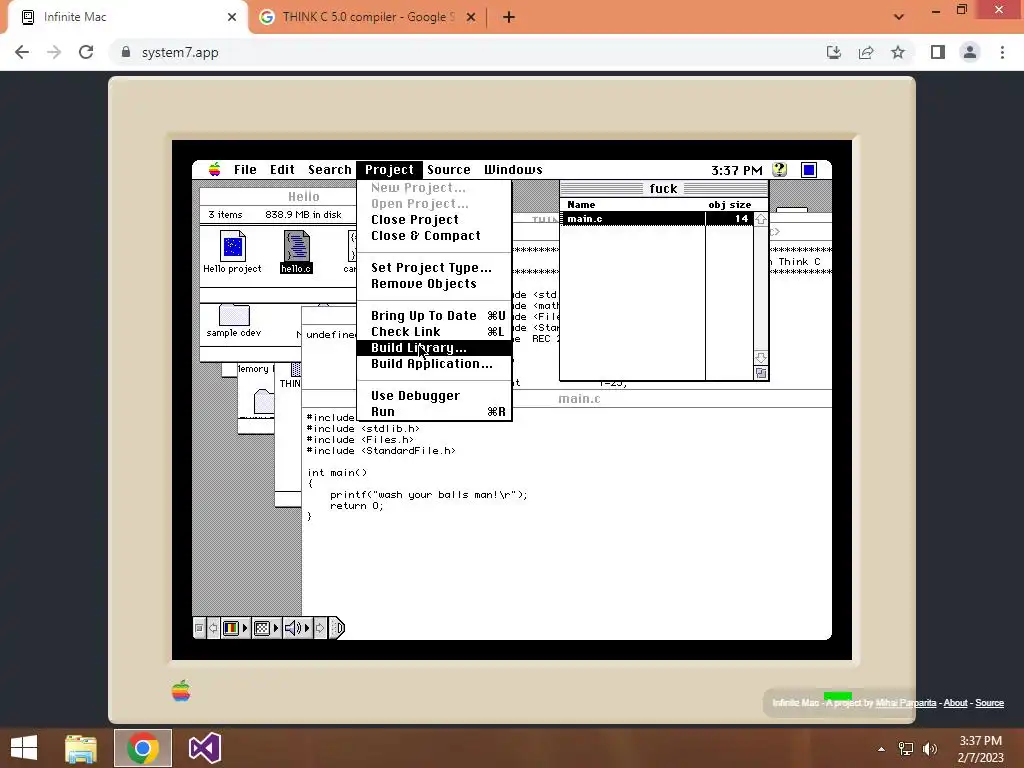The width and height of the screenshot is (1024, 768).
Task: Open the File menu
Action: [246, 170]
